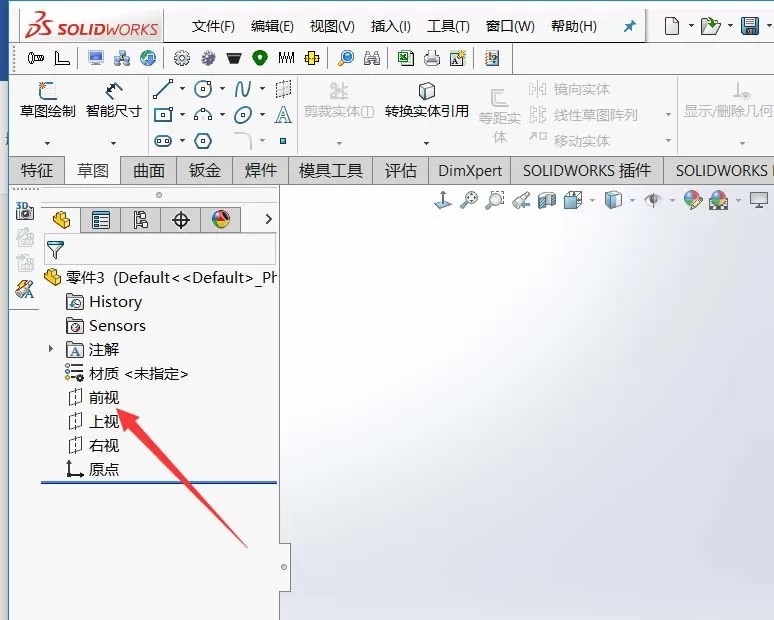
Task: Select the Sensors folder
Action: tap(106, 326)
